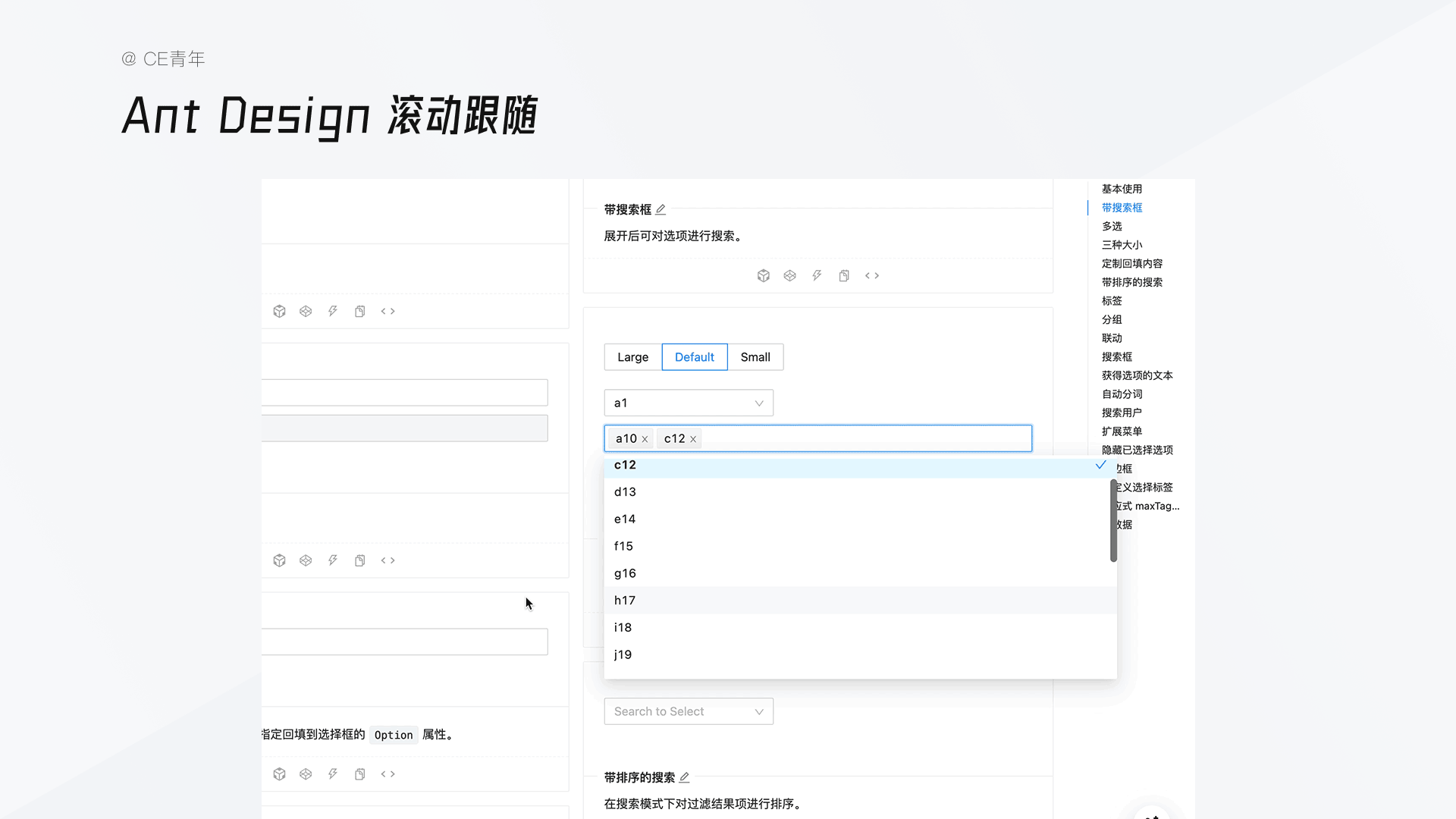Open CodePen icon in middle left demo card
The image size is (1456, 819).
pos(306,560)
